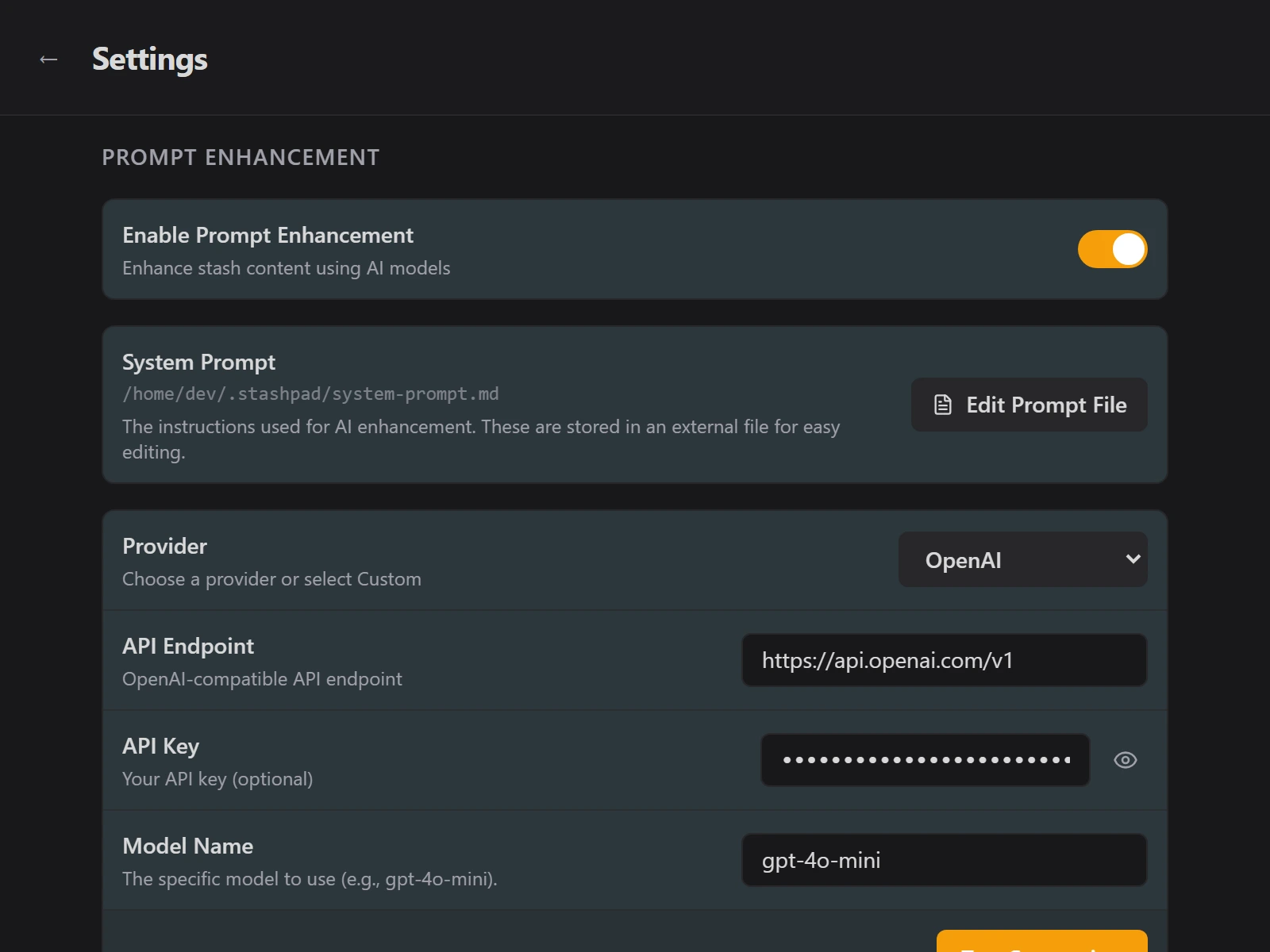Click 'Choose a provider or select Custom' text
Screen dimensions: 1270x952
click(x=271, y=579)
